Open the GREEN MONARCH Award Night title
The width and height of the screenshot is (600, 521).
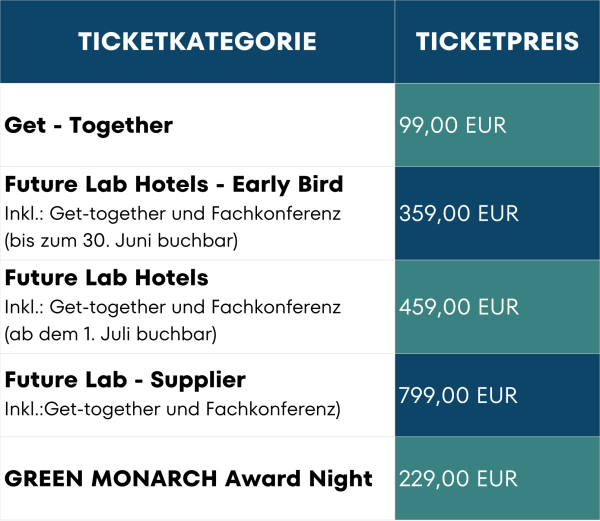(x=189, y=479)
